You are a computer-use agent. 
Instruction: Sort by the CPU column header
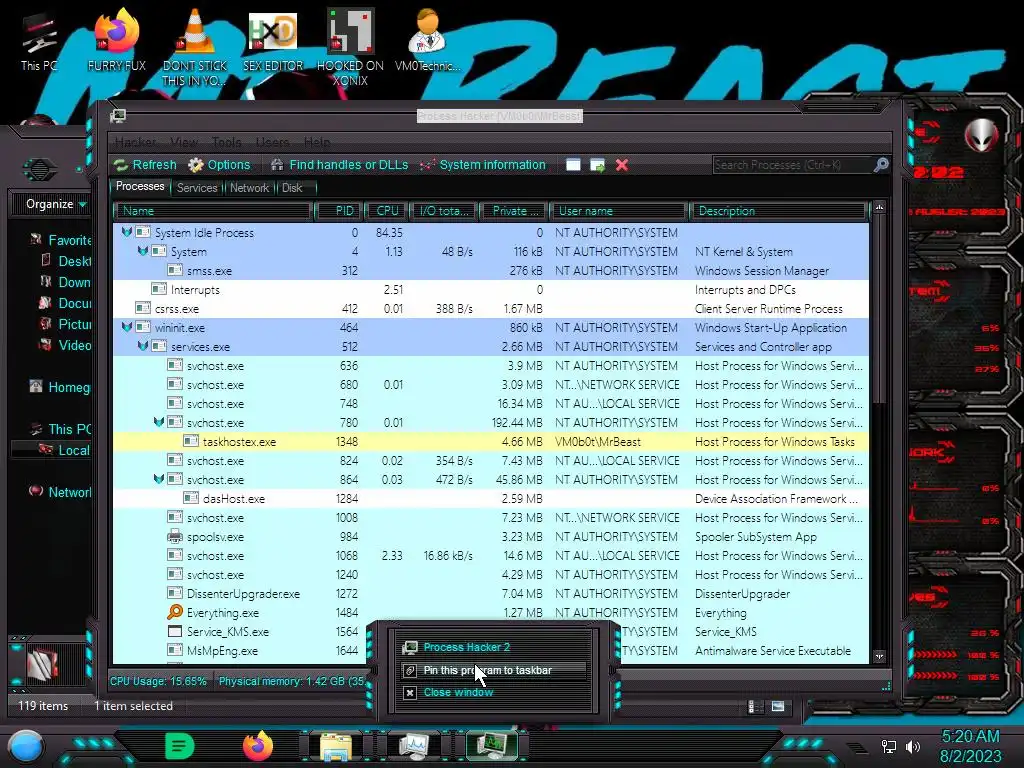(387, 211)
